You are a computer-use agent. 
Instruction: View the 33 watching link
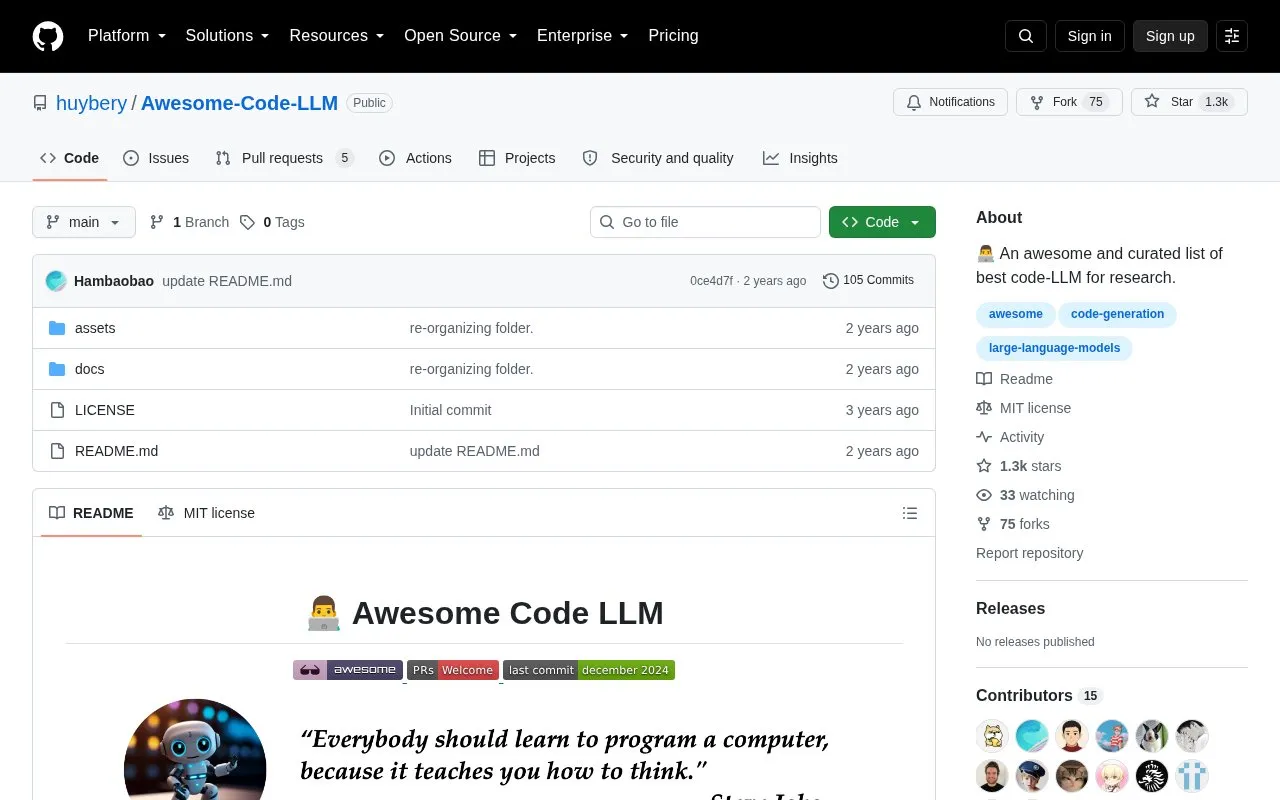(1026, 495)
